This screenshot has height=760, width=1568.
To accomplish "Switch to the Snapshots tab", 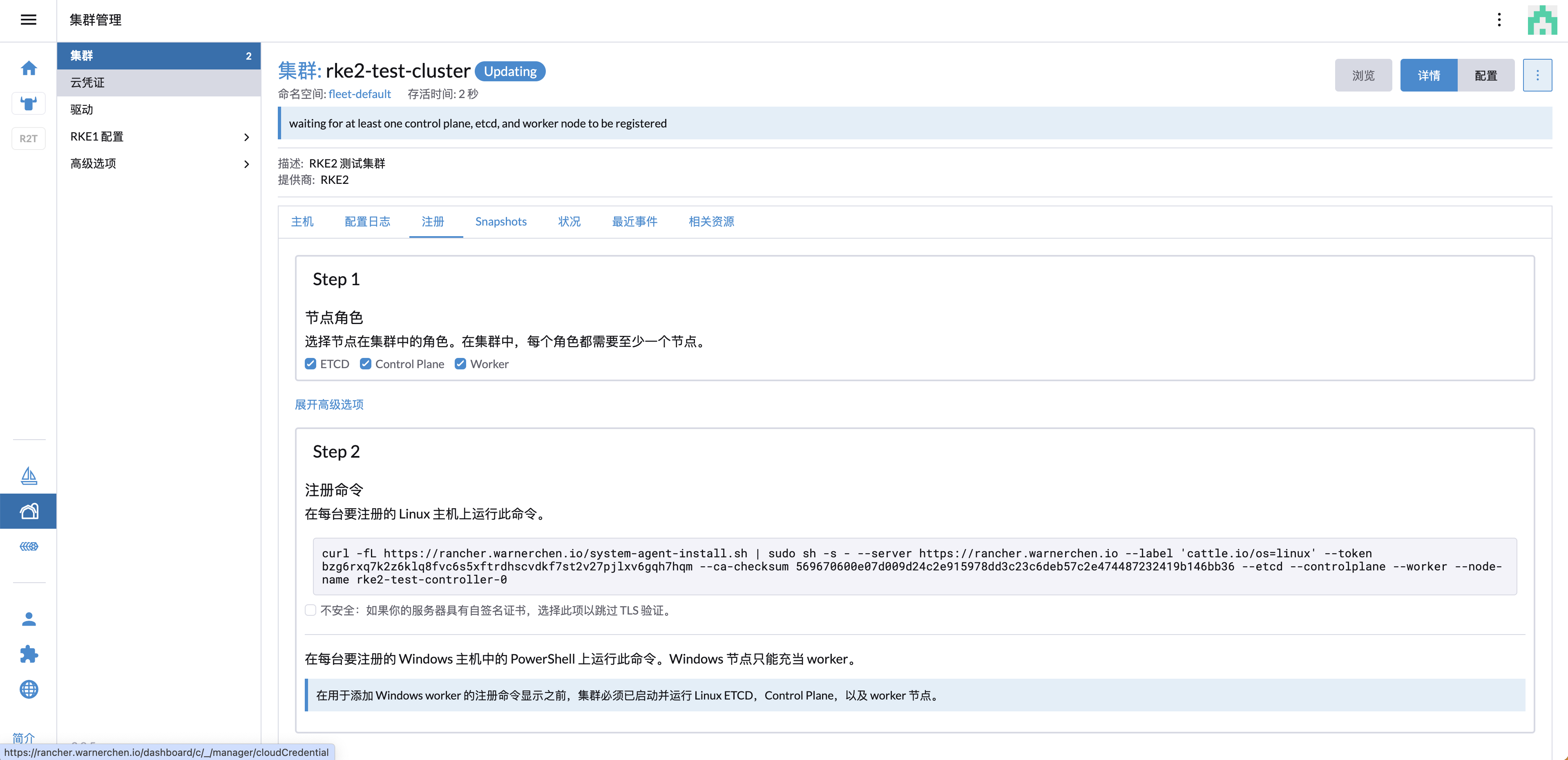I will pos(500,221).
